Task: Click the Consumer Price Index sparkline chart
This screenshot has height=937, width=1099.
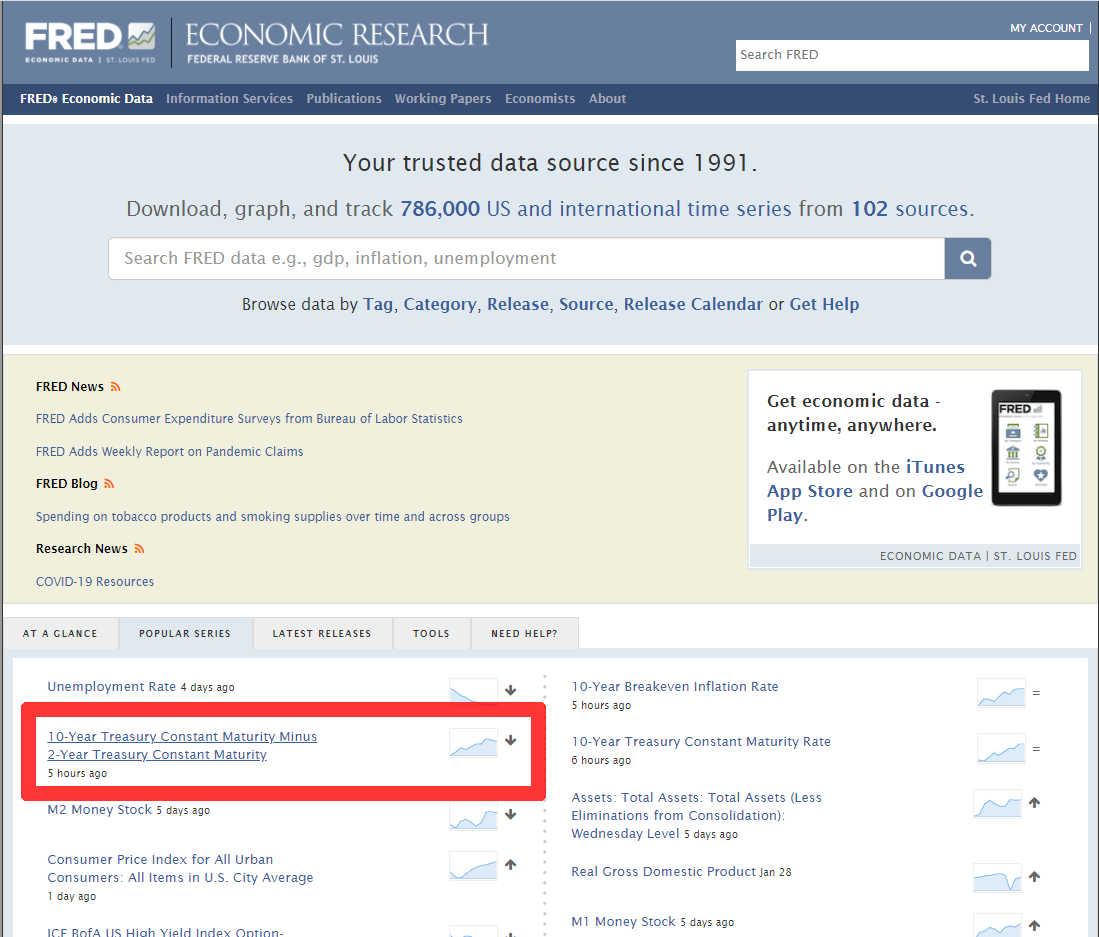Action: [473, 866]
